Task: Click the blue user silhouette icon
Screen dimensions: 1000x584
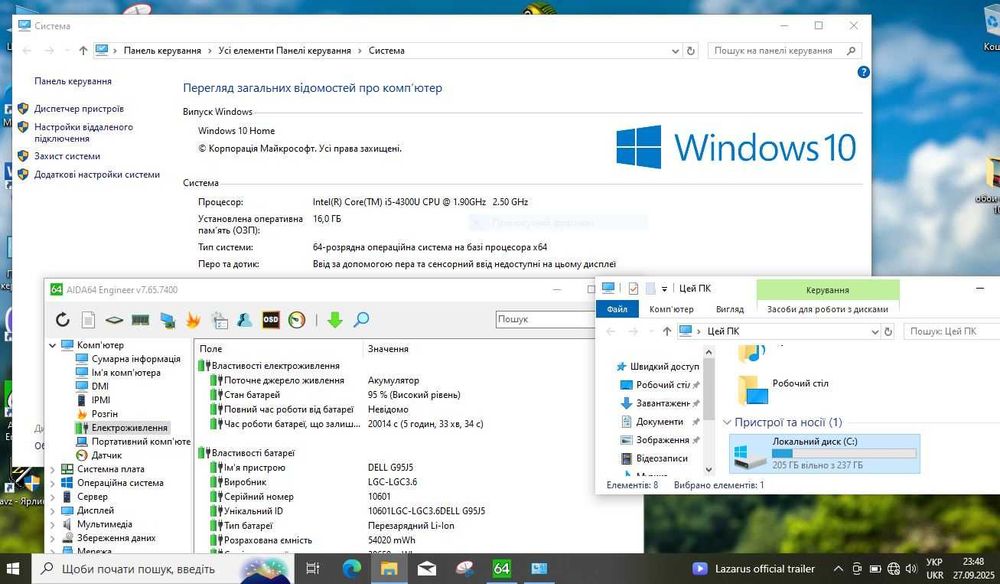Action: pos(244,319)
